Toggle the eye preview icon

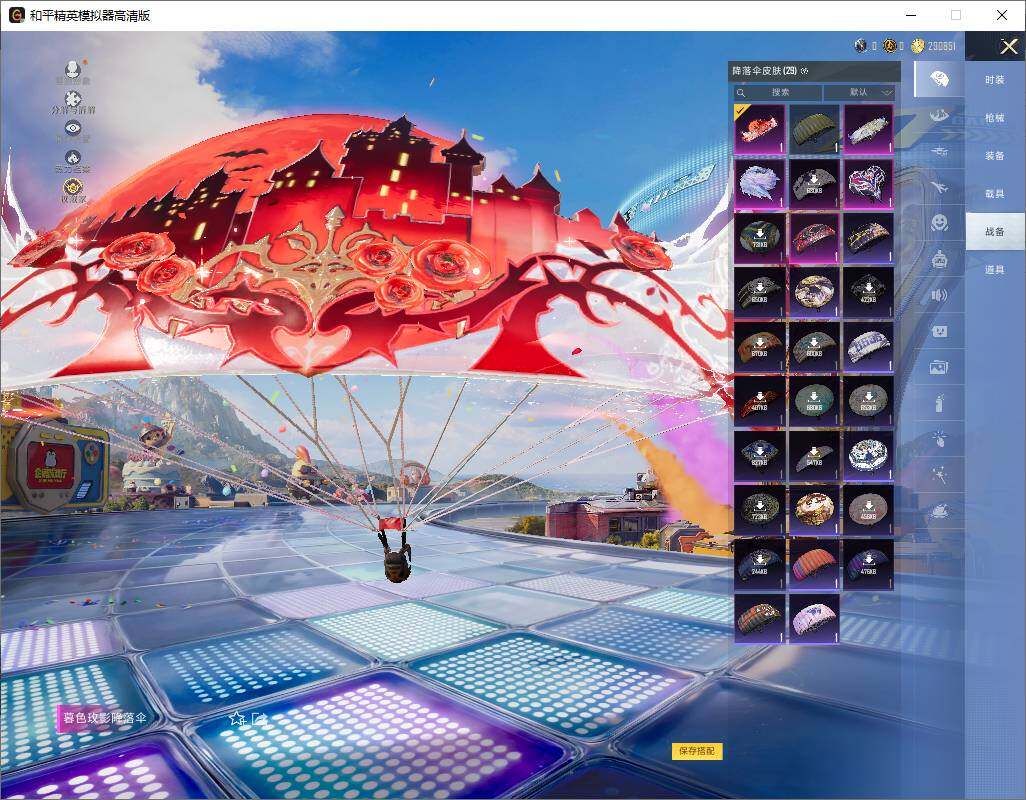click(73, 129)
